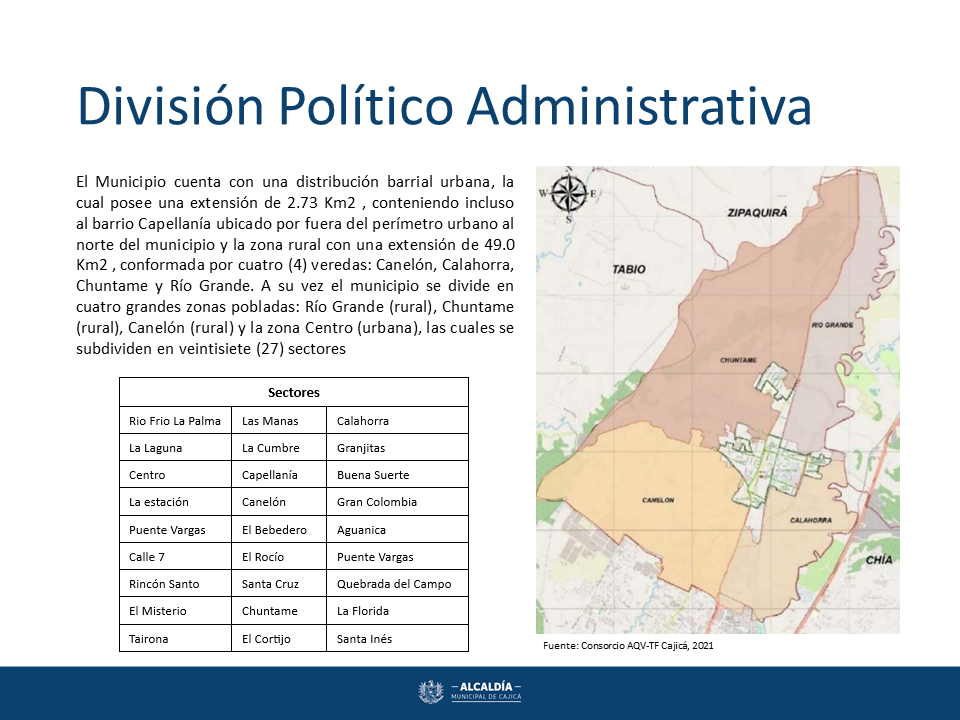
Task: Select the 'Sectores' table header
Action: [x=294, y=392]
